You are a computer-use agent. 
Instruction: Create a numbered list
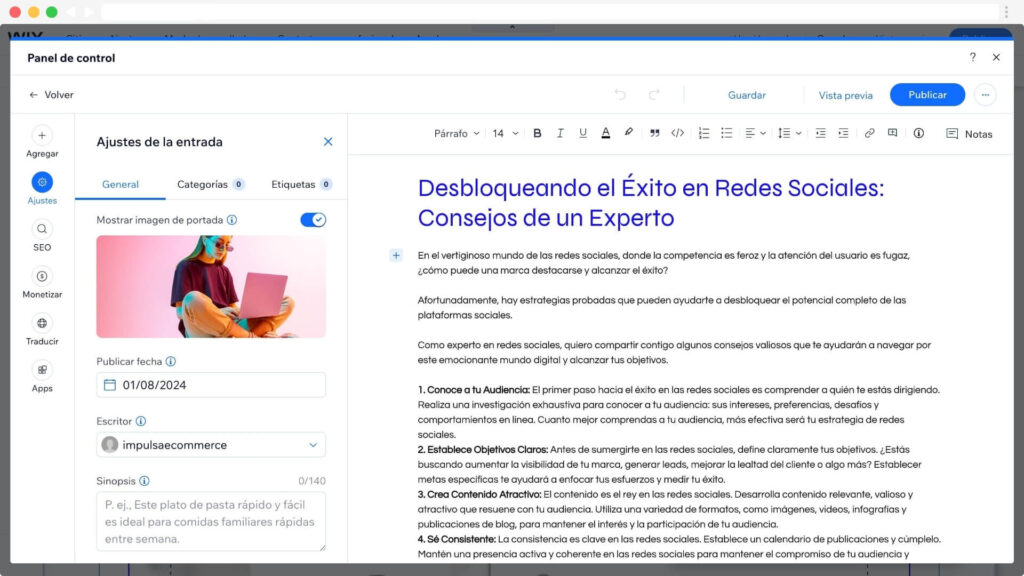click(x=704, y=133)
